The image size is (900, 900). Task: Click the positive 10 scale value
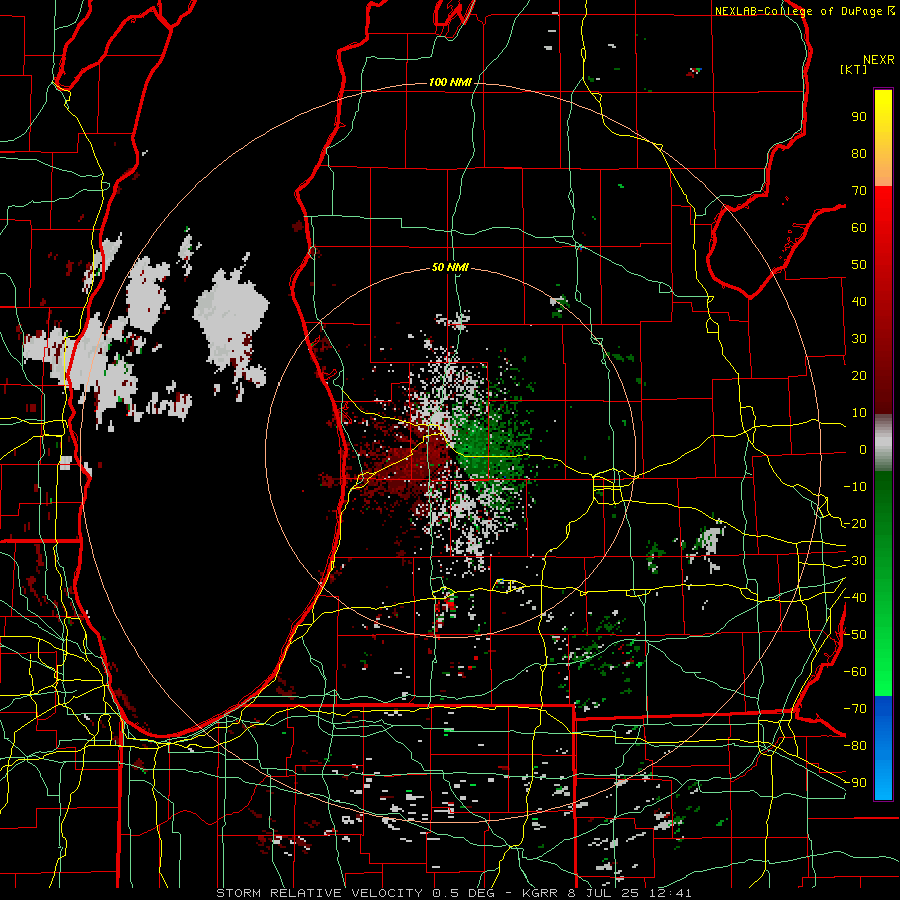859,413
